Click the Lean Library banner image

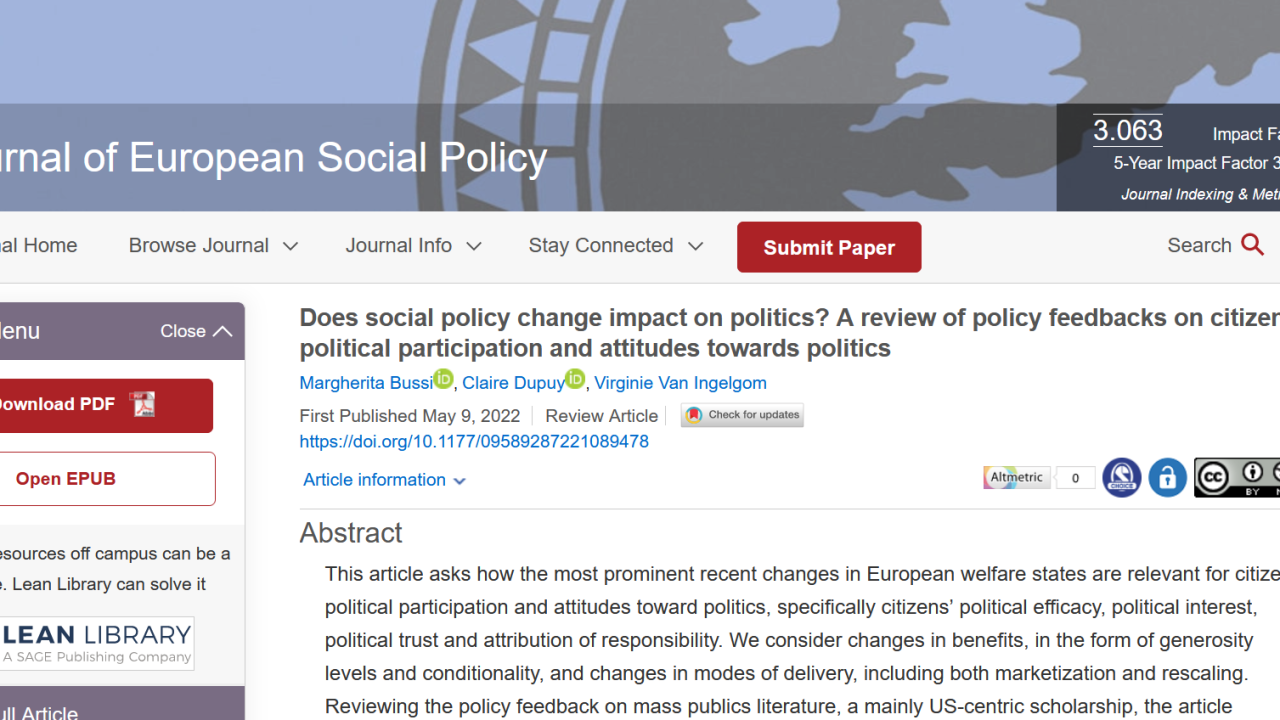[x=97, y=643]
